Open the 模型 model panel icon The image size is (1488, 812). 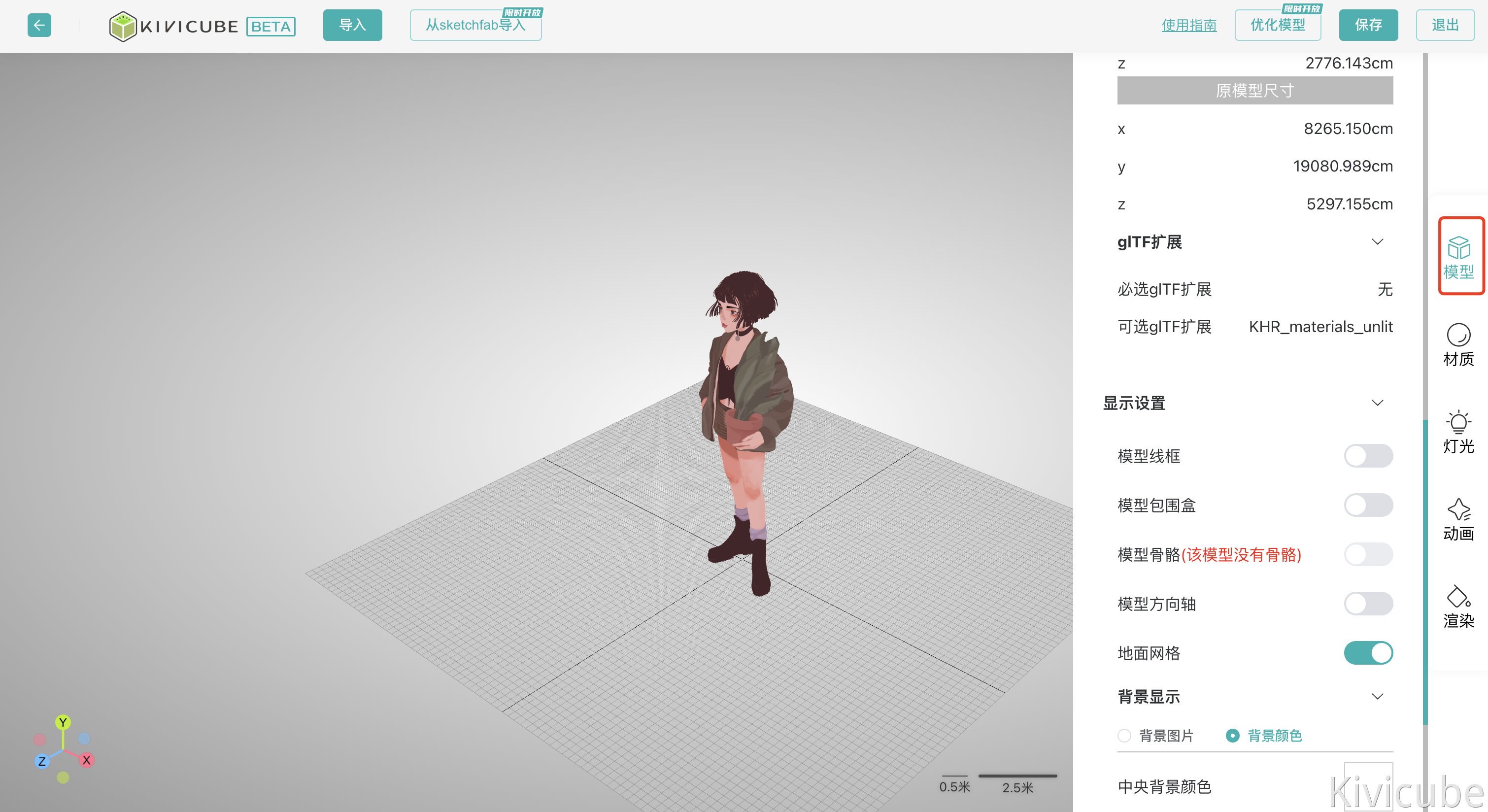[x=1458, y=256]
